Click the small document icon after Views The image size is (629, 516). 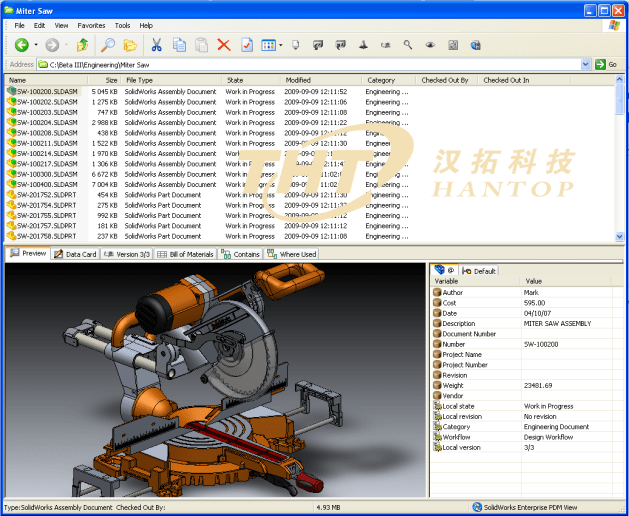click(x=296, y=45)
